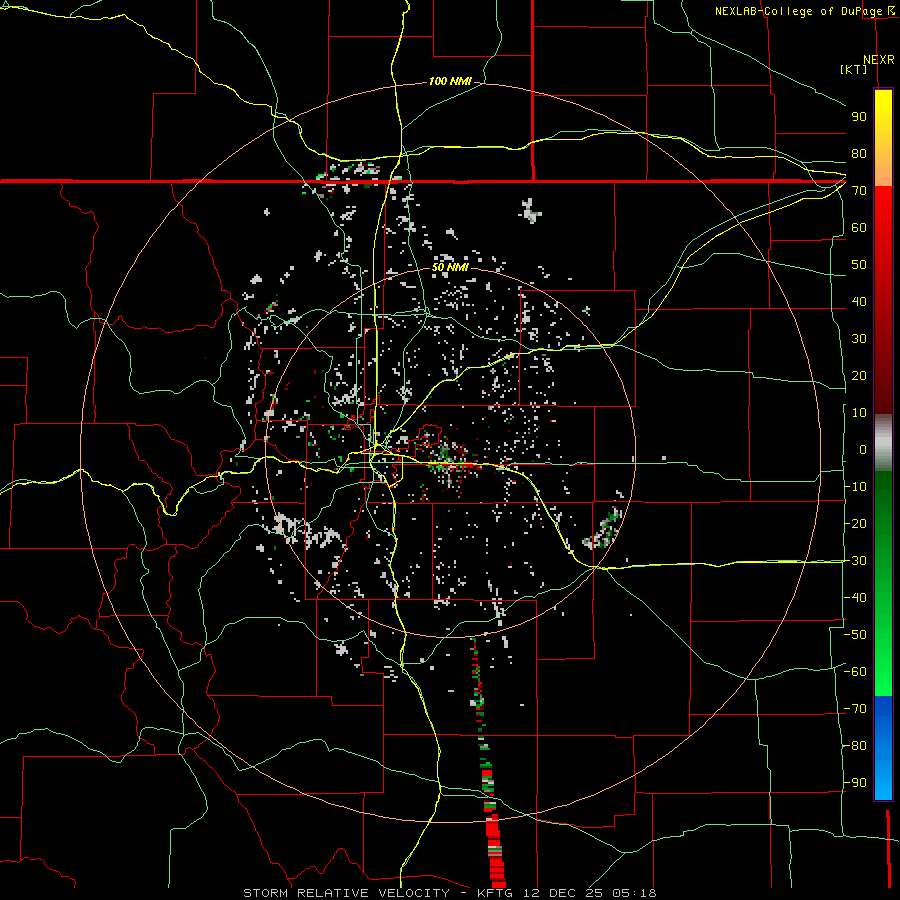Select the 40 value on velocity scale

(x=859, y=302)
